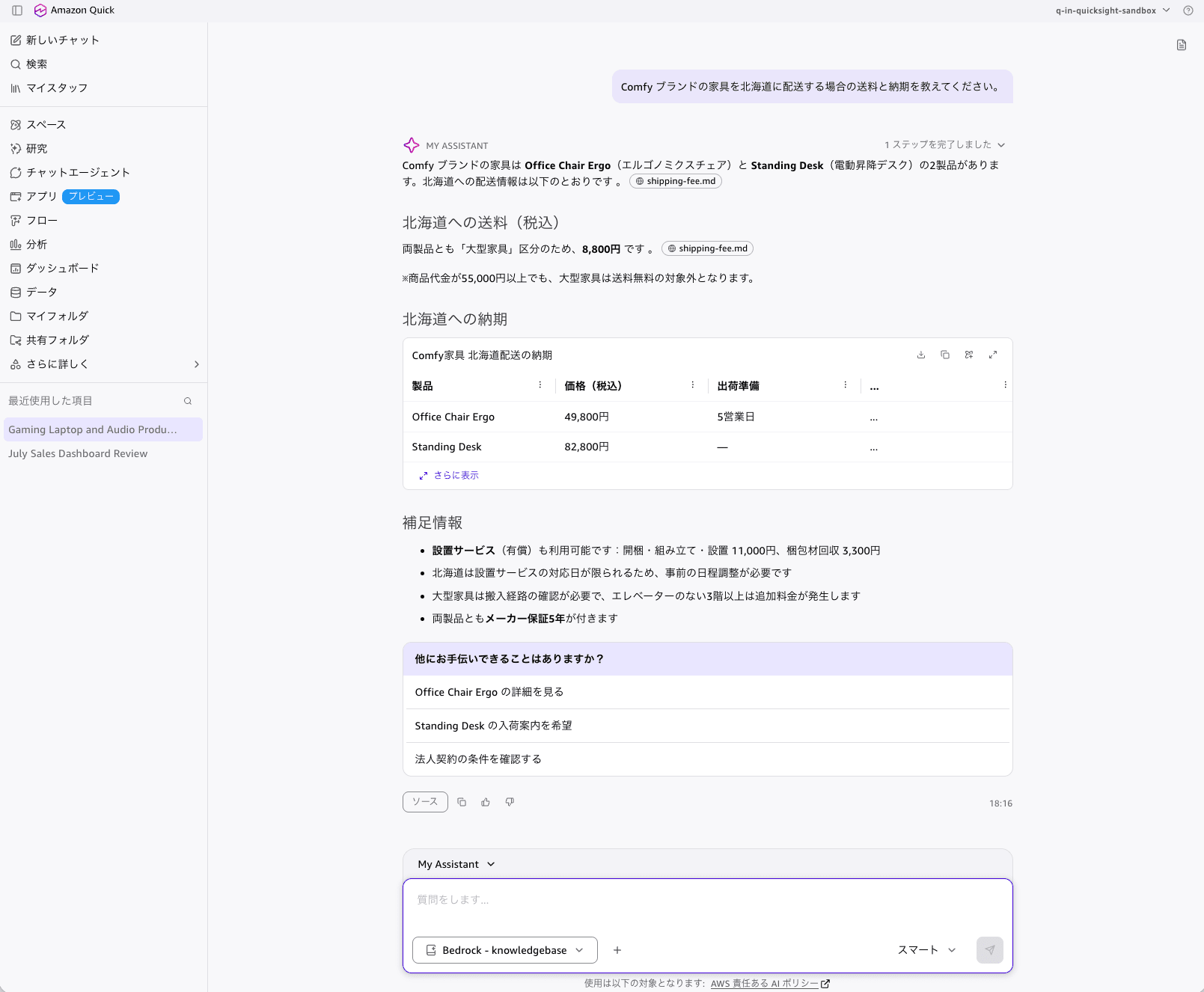This screenshot has height=992, width=1204.
Task: Click the send message button
Action: point(990,950)
